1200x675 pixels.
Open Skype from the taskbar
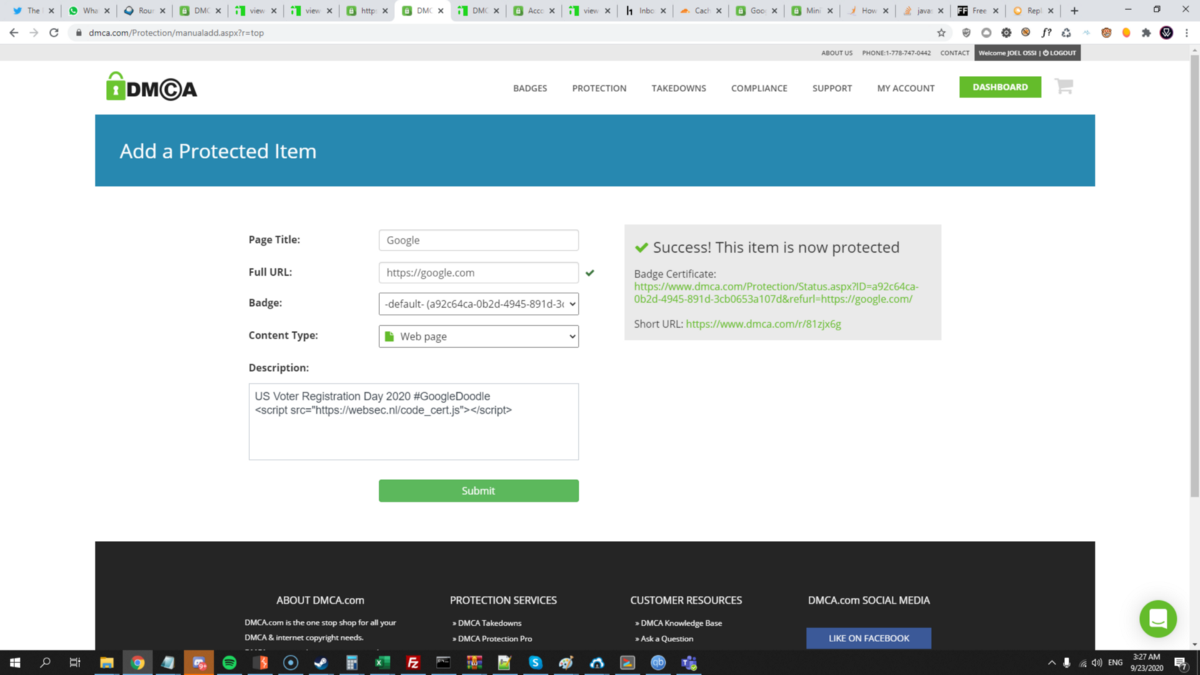tap(535, 662)
